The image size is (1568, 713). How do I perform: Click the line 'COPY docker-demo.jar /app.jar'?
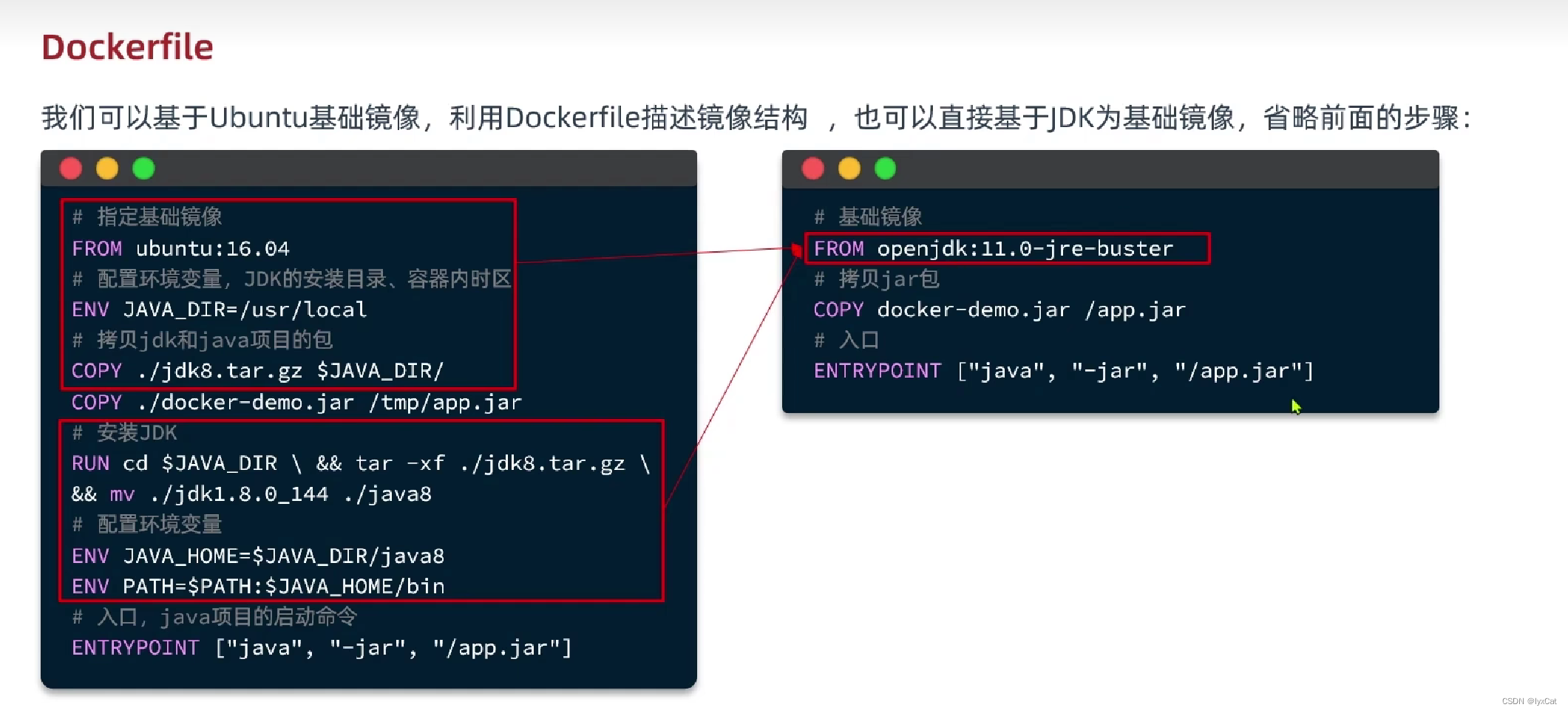(999, 310)
